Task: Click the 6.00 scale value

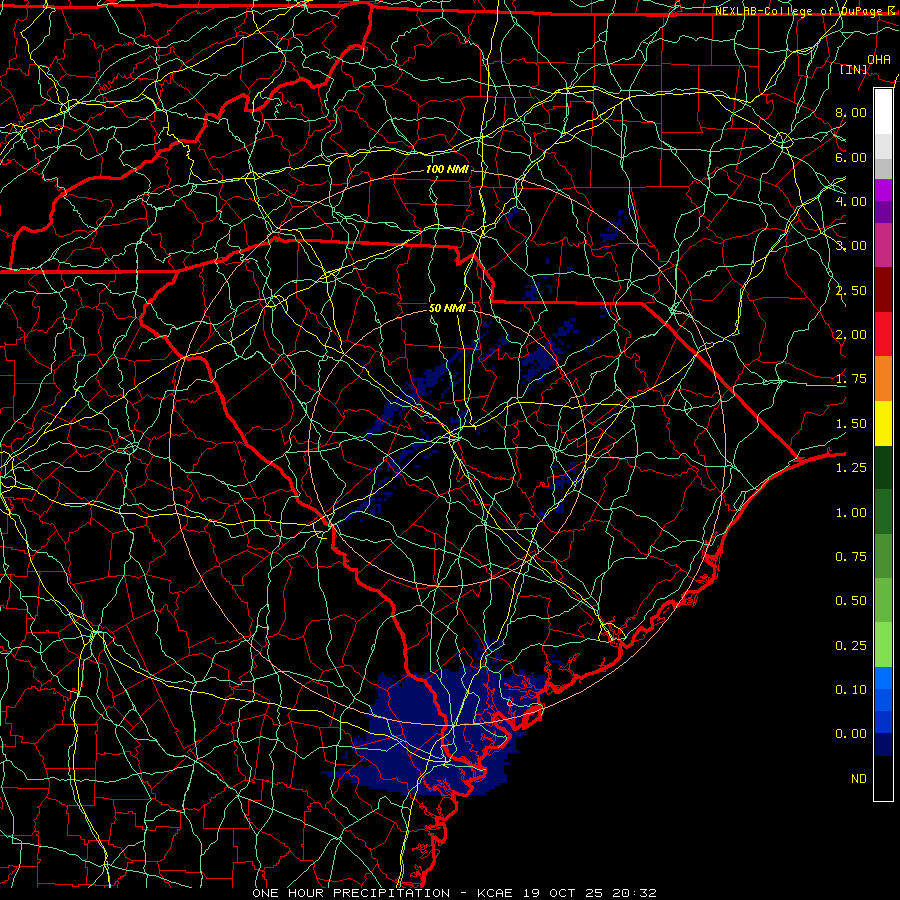Action: tap(851, 157)
